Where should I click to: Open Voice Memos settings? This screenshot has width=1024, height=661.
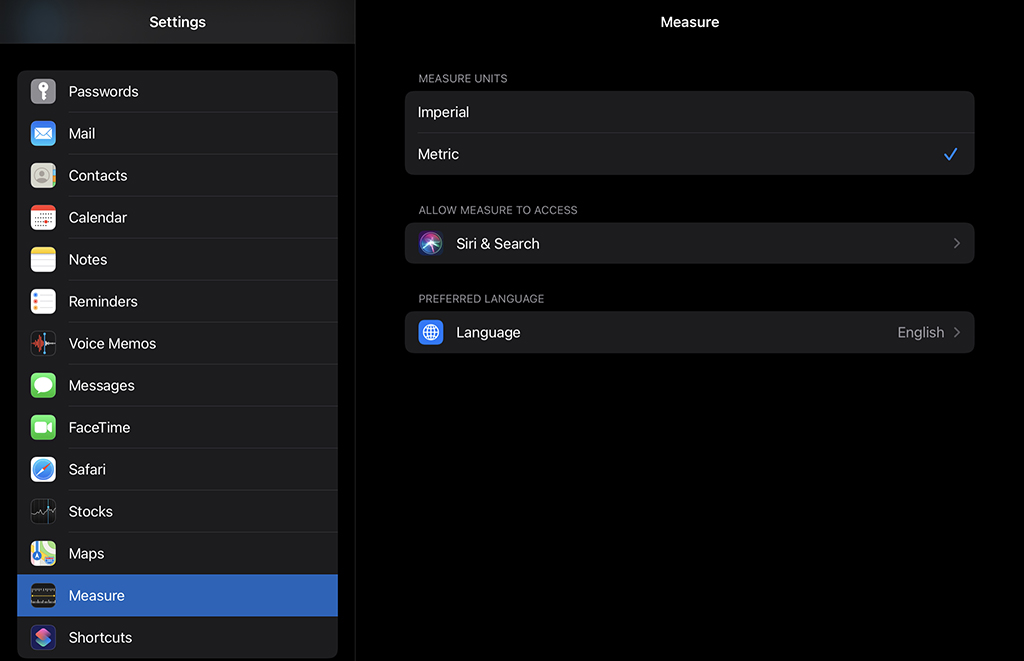point(178,344)
